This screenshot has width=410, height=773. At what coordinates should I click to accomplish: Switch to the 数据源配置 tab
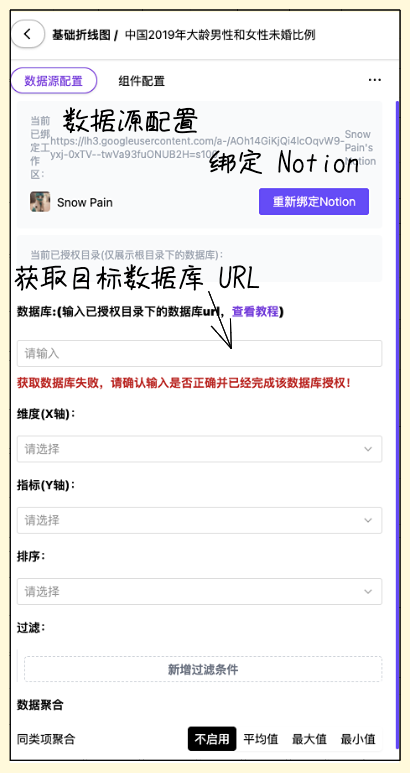pyautogui.click(x=54, y=80)
